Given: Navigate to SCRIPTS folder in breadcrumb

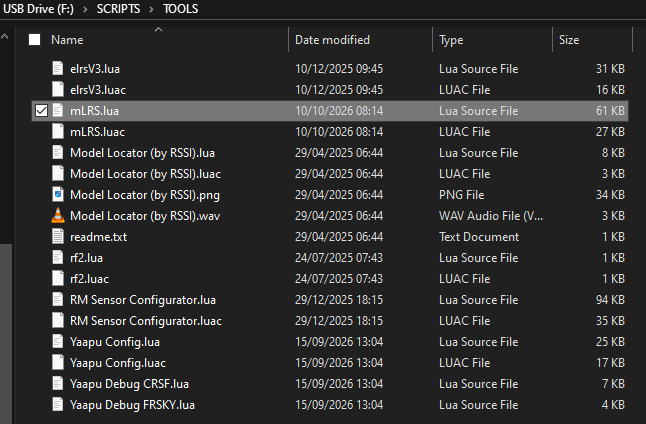Looking at the screenshot, I should tap(118, 9).
